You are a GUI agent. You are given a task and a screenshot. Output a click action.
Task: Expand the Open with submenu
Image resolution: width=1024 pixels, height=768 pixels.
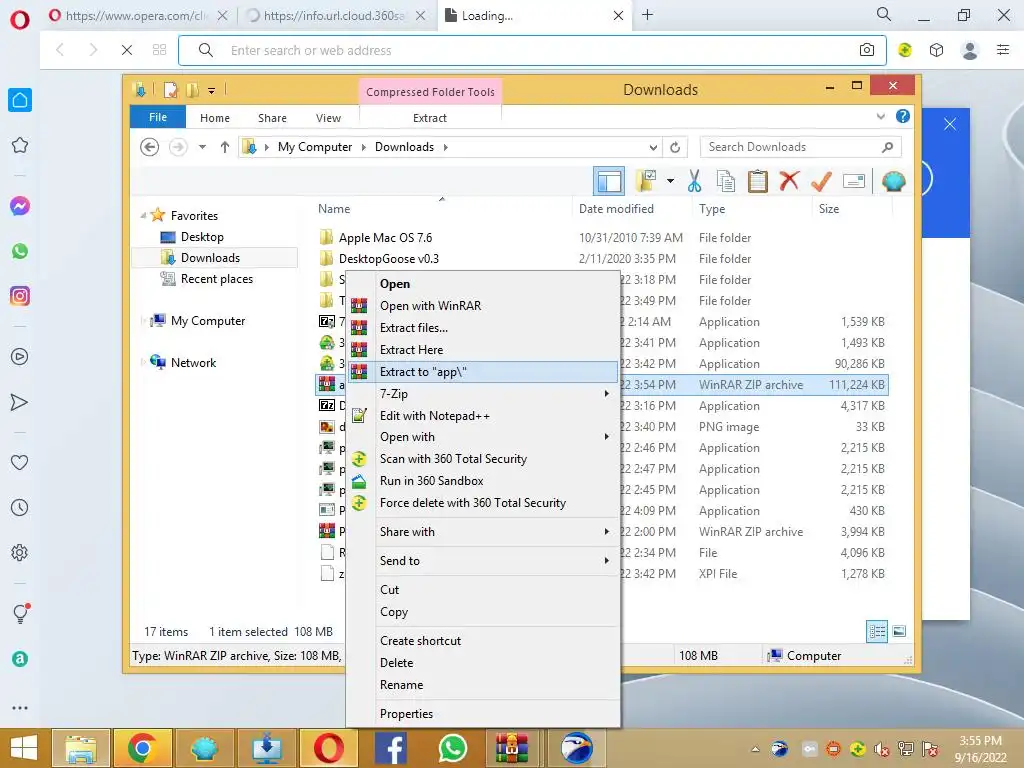(607, 436)
